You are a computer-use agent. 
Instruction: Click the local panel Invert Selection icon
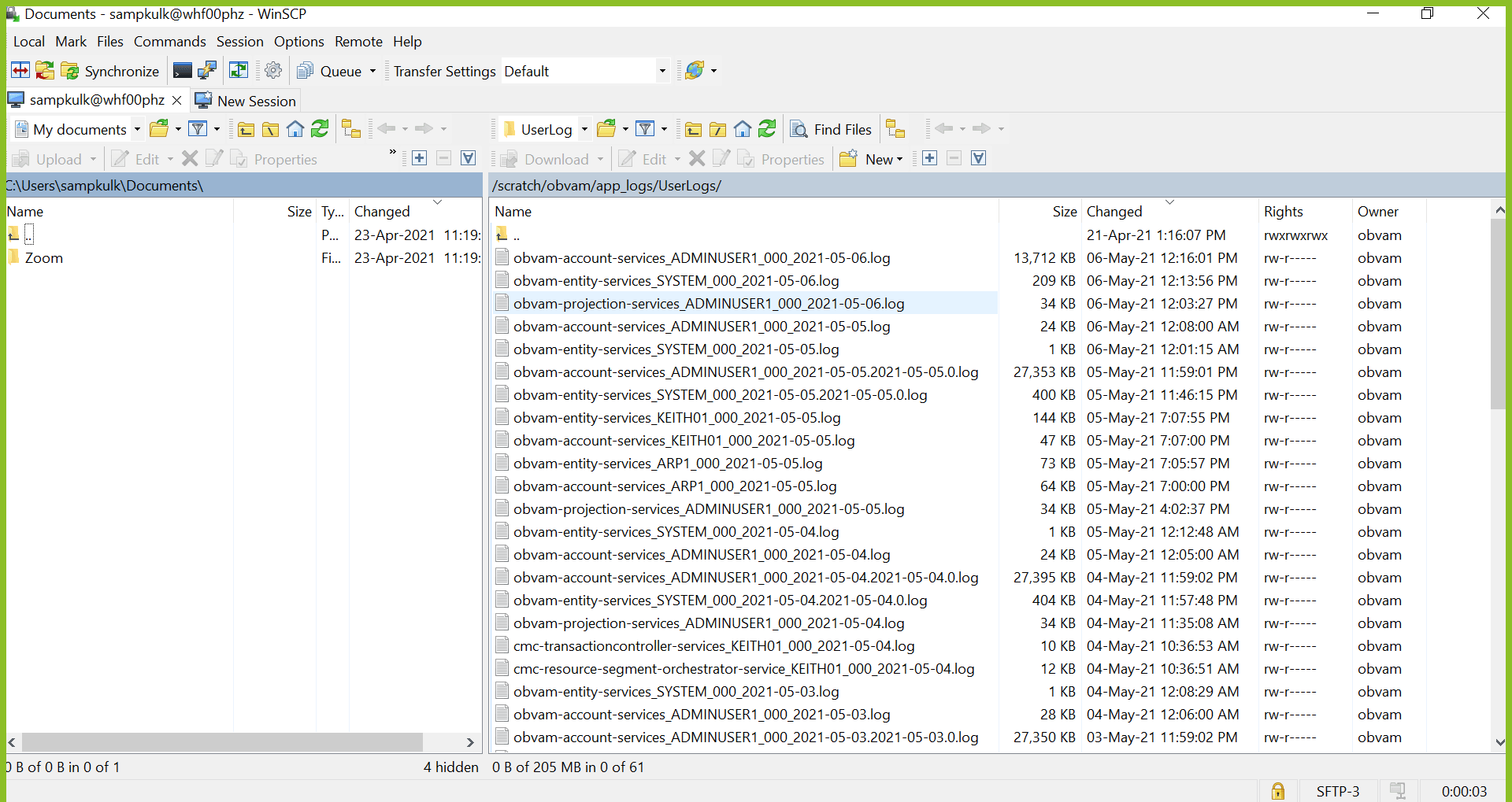tap(469, 158)
